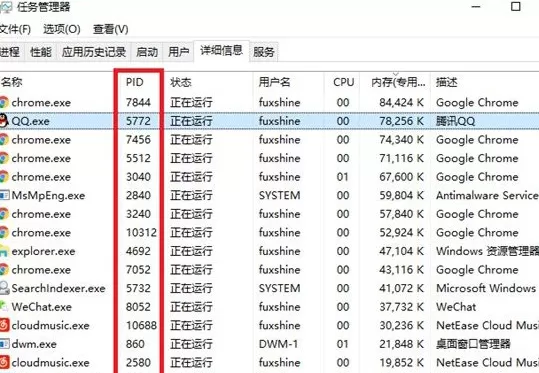Image resolution: width=539 pixels, height=373 pixels.
Task: Click the chrome icon for PID 10312
Action: (x=4, y=232)
